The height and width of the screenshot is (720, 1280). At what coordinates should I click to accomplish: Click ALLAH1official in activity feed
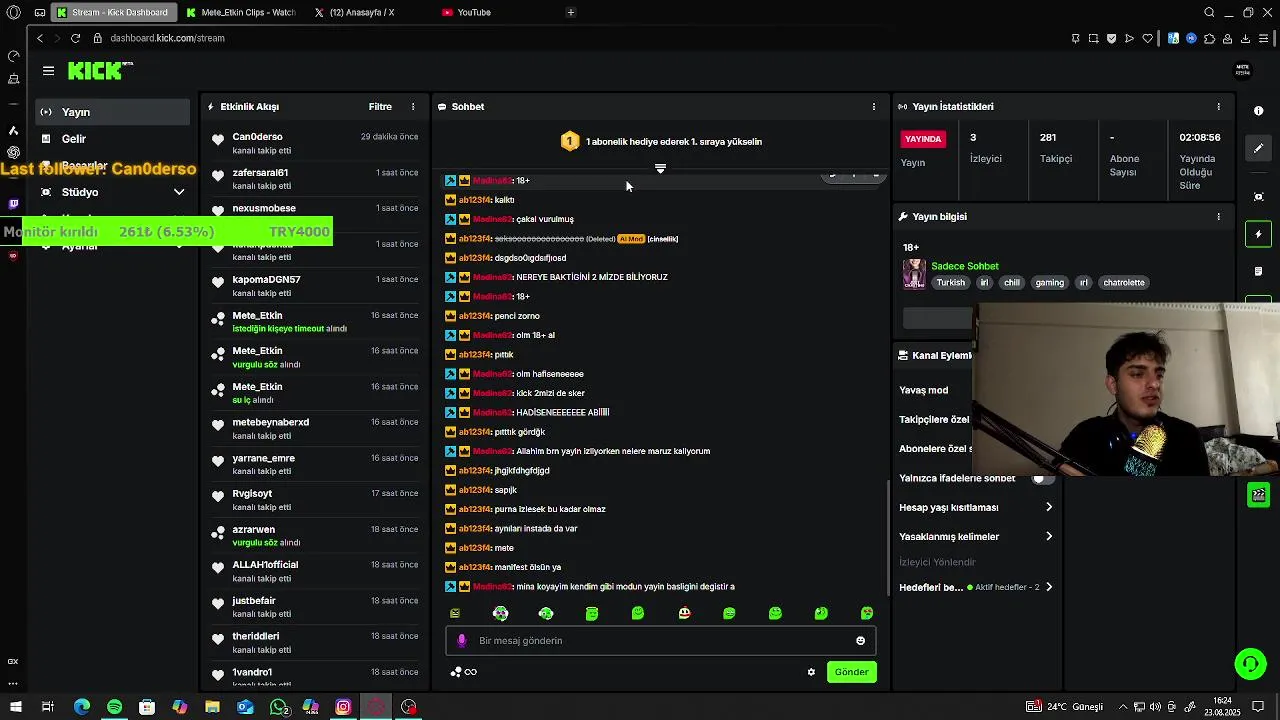tap(265, 565)
